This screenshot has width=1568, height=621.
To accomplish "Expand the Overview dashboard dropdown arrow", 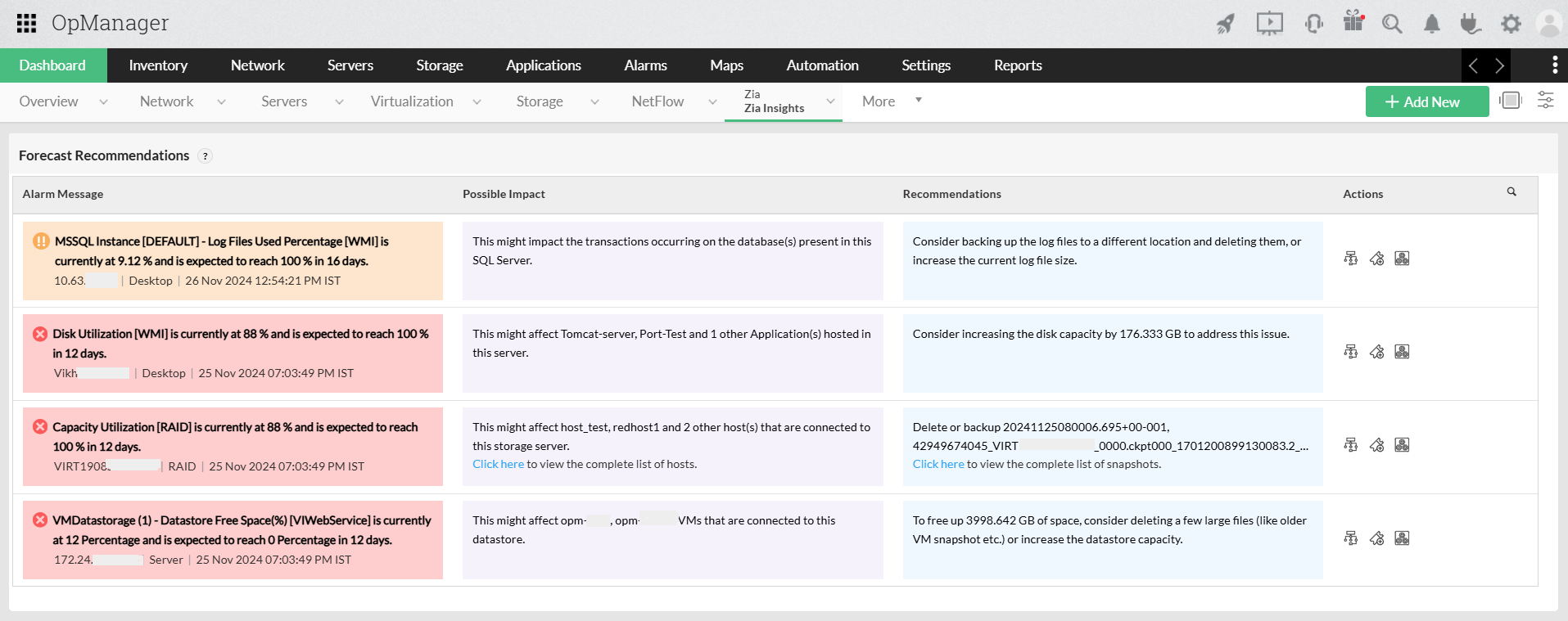I will [x=103, y=101].
